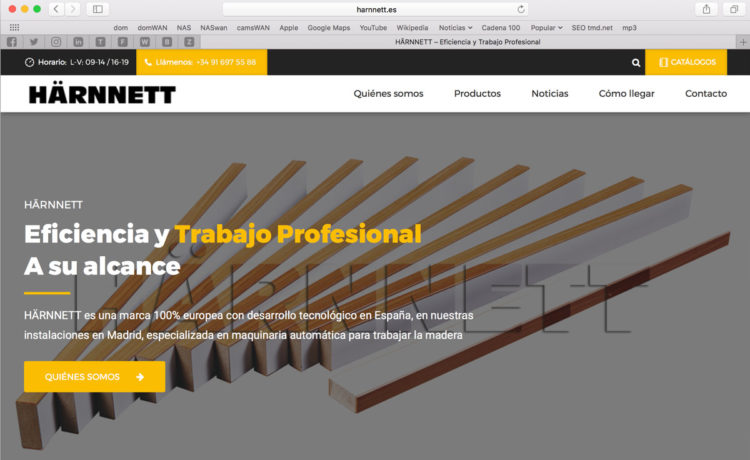The image size is (750, 460).
Task: Open the pinned F tab
Action: [x=122, y=42]
